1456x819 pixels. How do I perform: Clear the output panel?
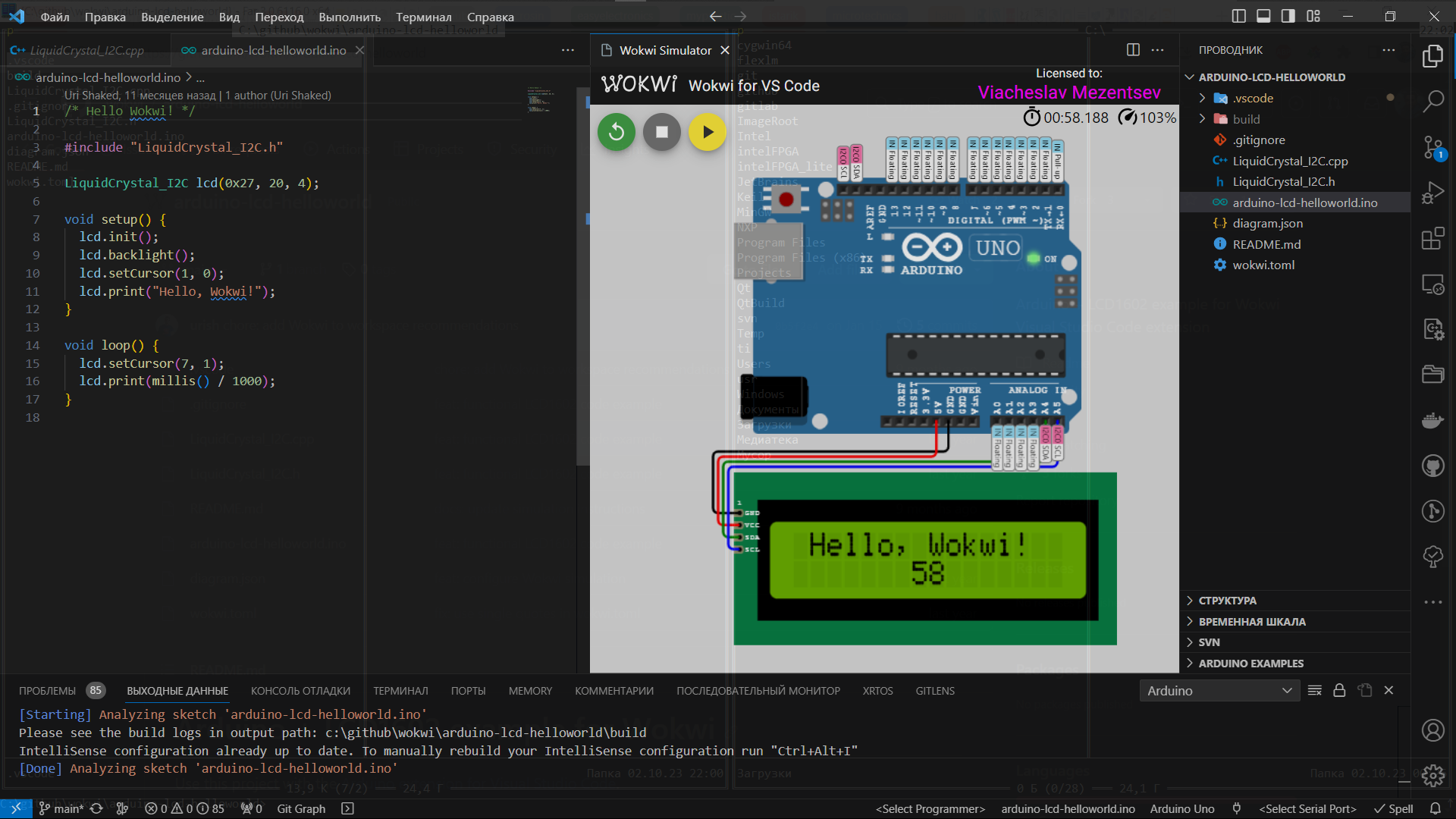1315,690
